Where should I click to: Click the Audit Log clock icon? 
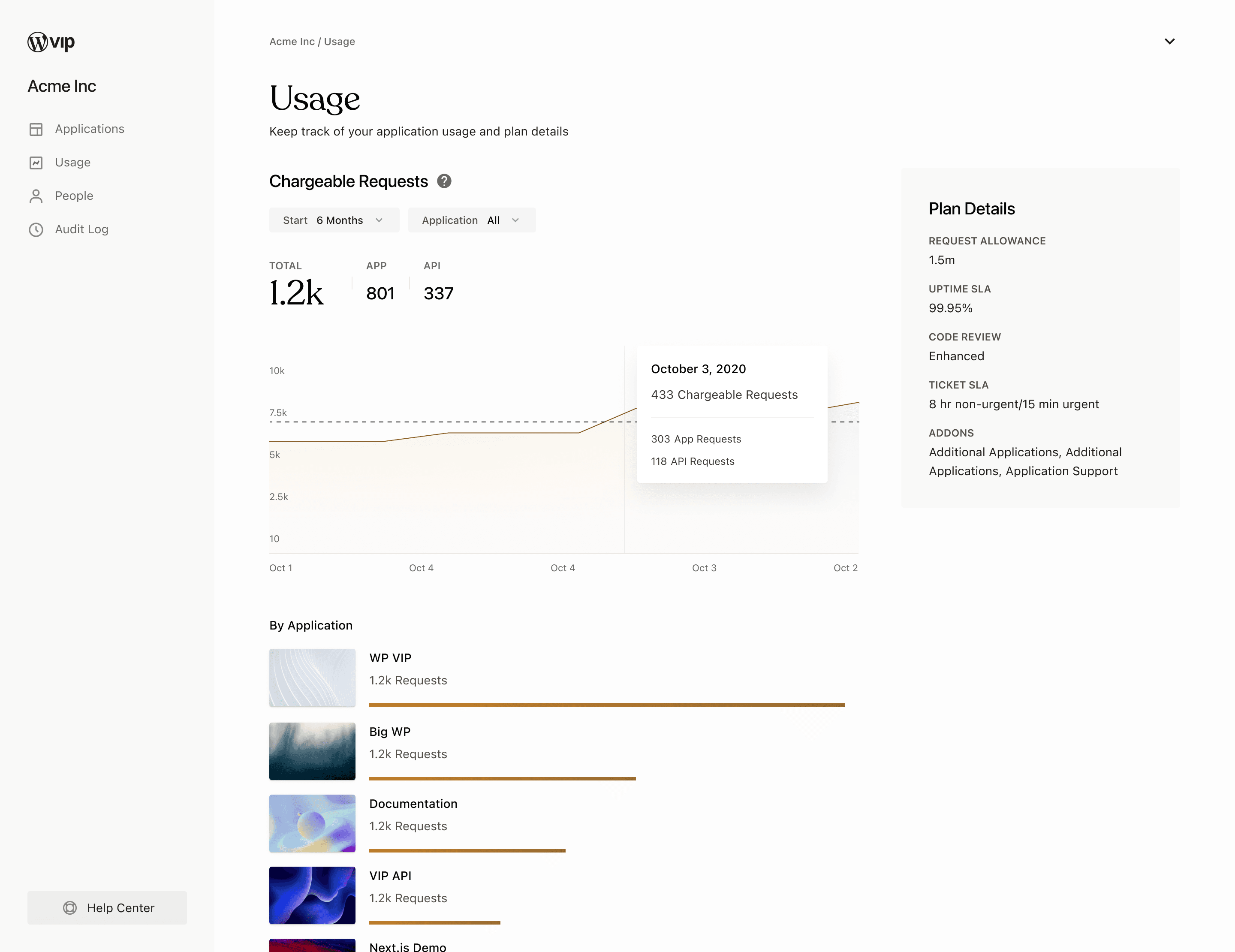pos(36,229)
